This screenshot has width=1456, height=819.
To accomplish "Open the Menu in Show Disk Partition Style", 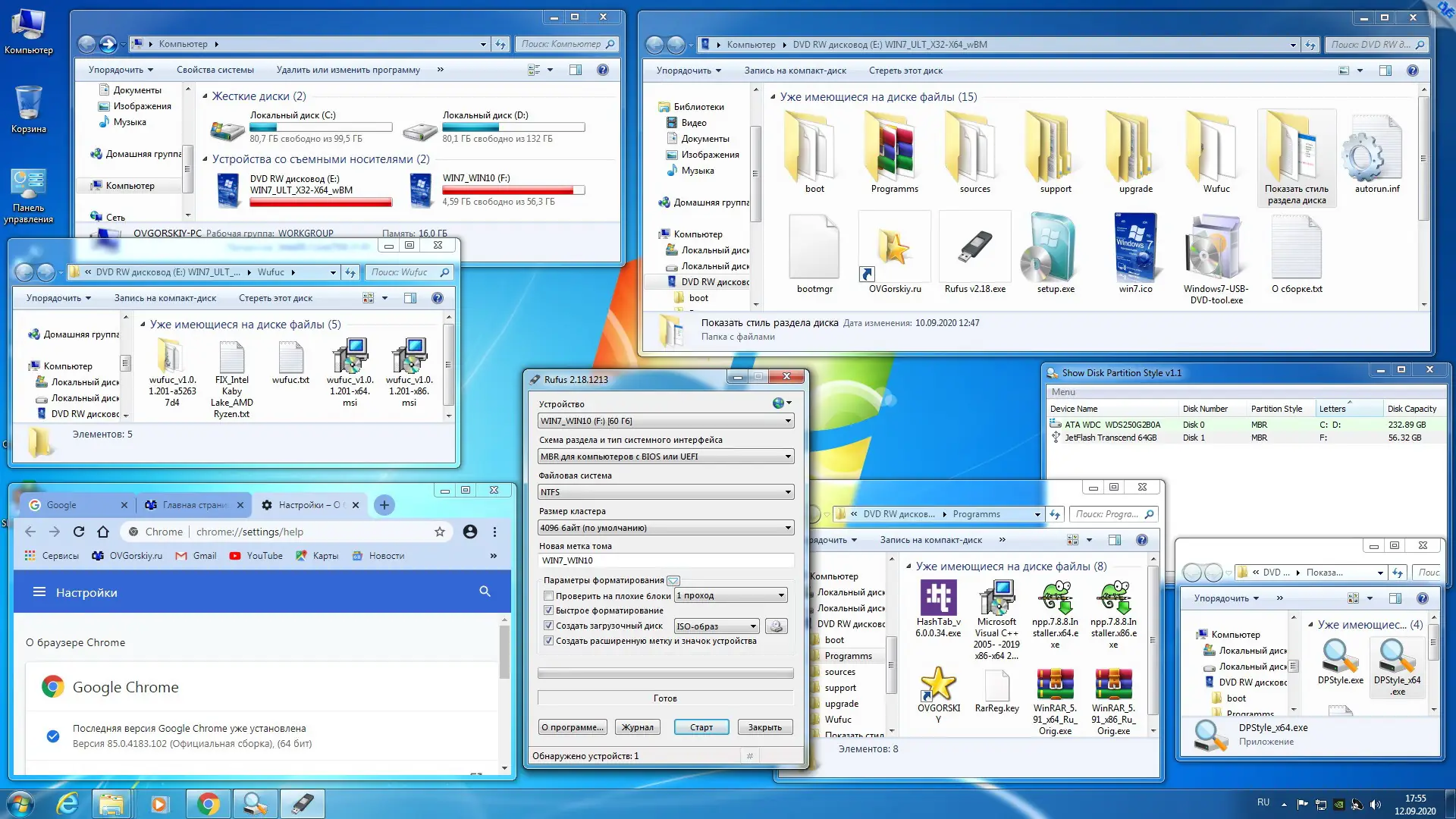I will point(1063,392).
